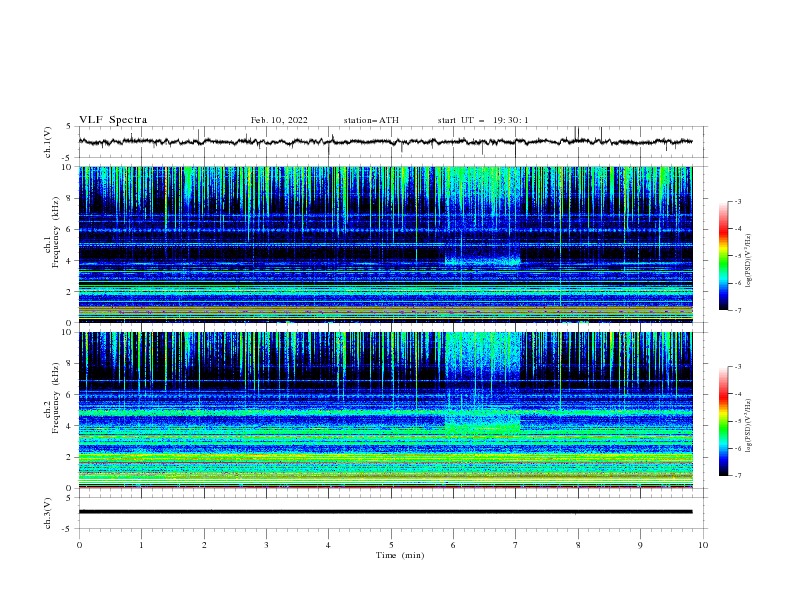792x612 pixels.
Task: Click the "VLF Spectra" title text
Action: [113, 120]
